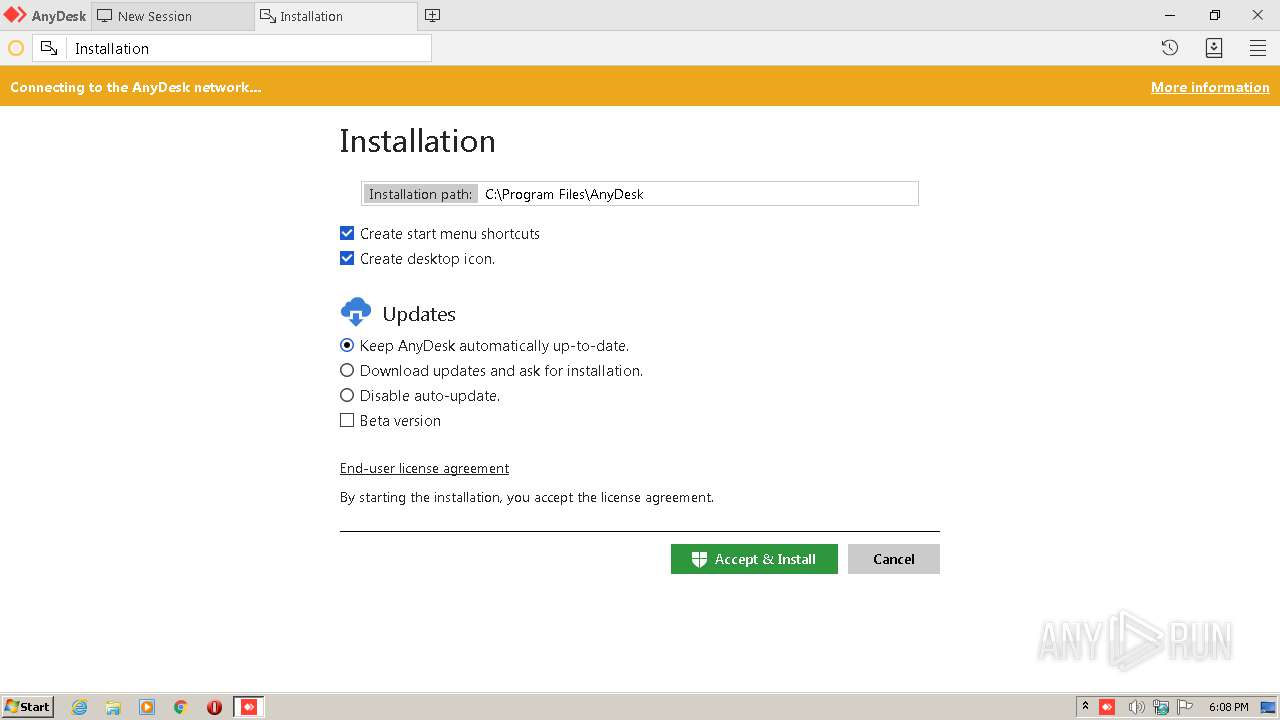Click the connect arrow icon beside address field
The width and height of the screenshot is (1280, 720).
click(49, 48)
